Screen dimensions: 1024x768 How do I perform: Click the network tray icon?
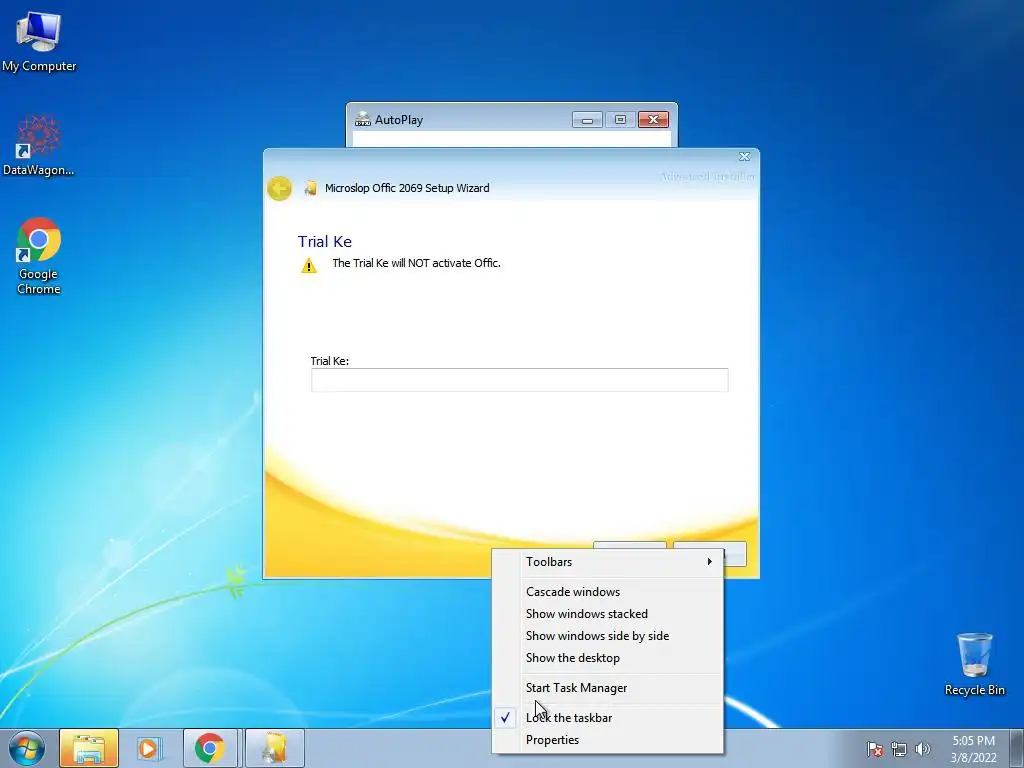[x=899, y=749]
